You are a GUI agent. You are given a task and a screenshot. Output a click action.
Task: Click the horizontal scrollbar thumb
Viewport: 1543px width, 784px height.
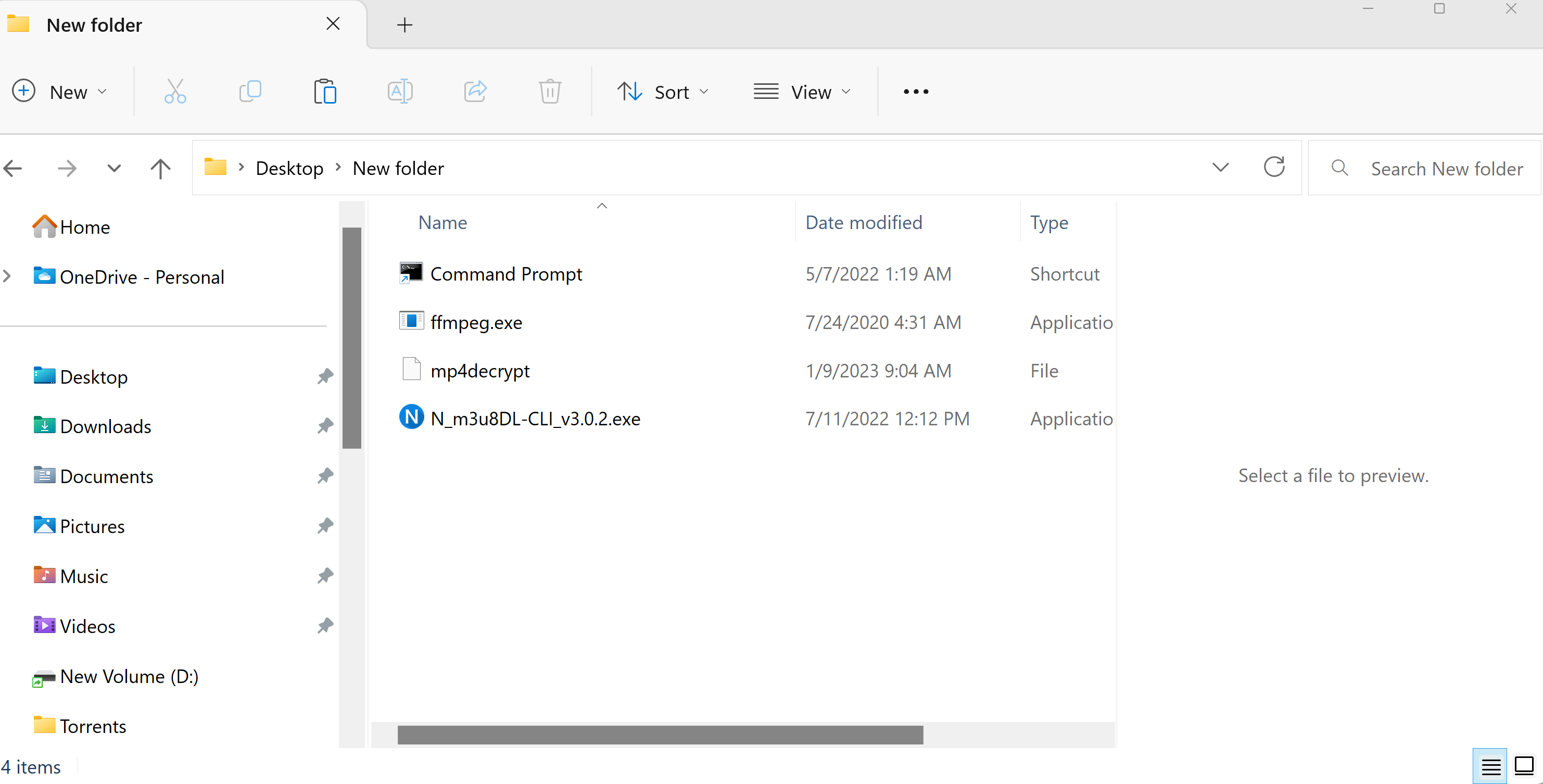[660, 735]
